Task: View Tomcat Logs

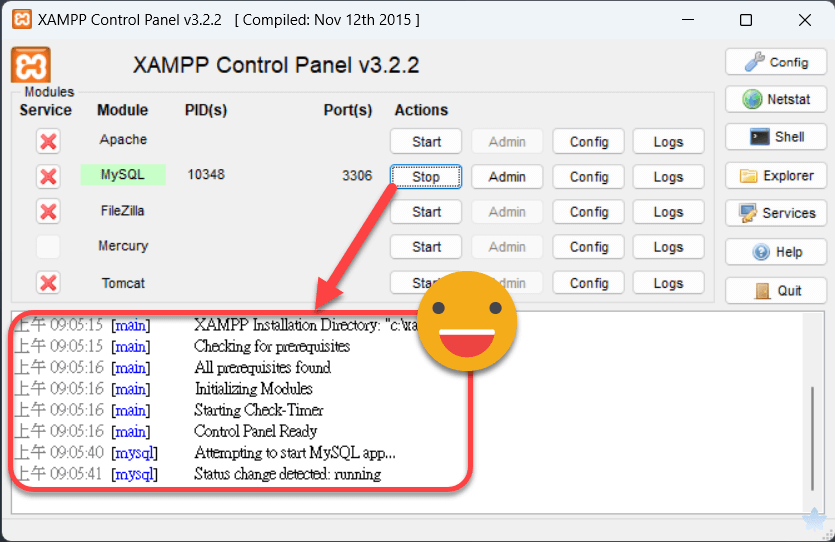Action: [x=668, y=283]
